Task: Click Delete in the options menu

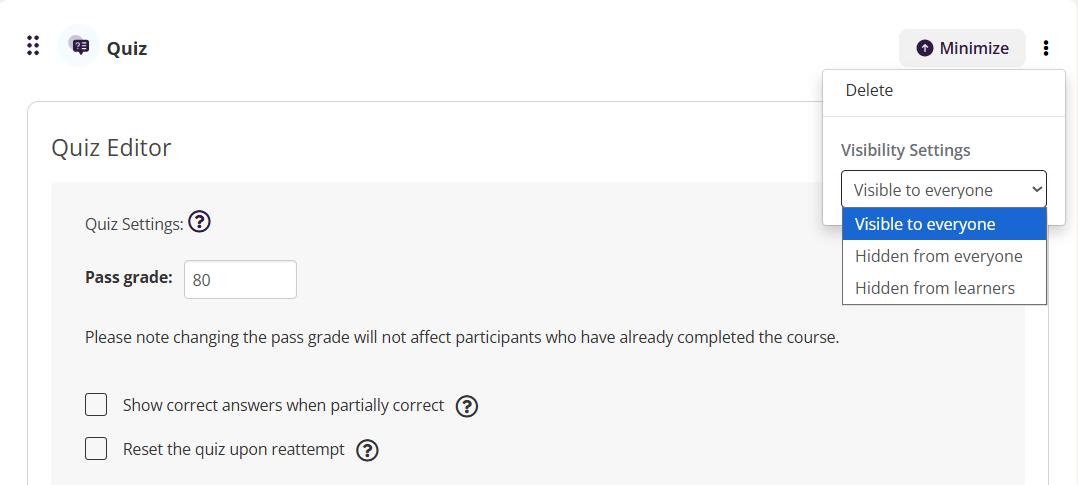Action: click(869, 90)
